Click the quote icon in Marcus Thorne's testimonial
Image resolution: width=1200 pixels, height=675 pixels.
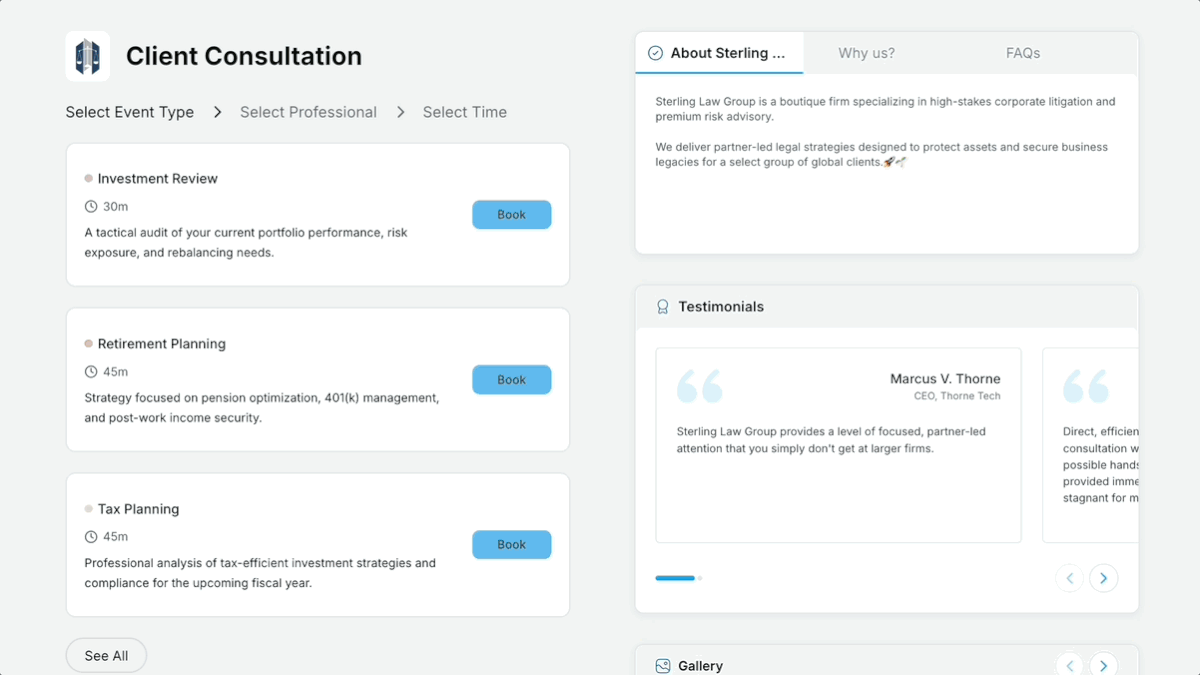[x=700, y=385]
